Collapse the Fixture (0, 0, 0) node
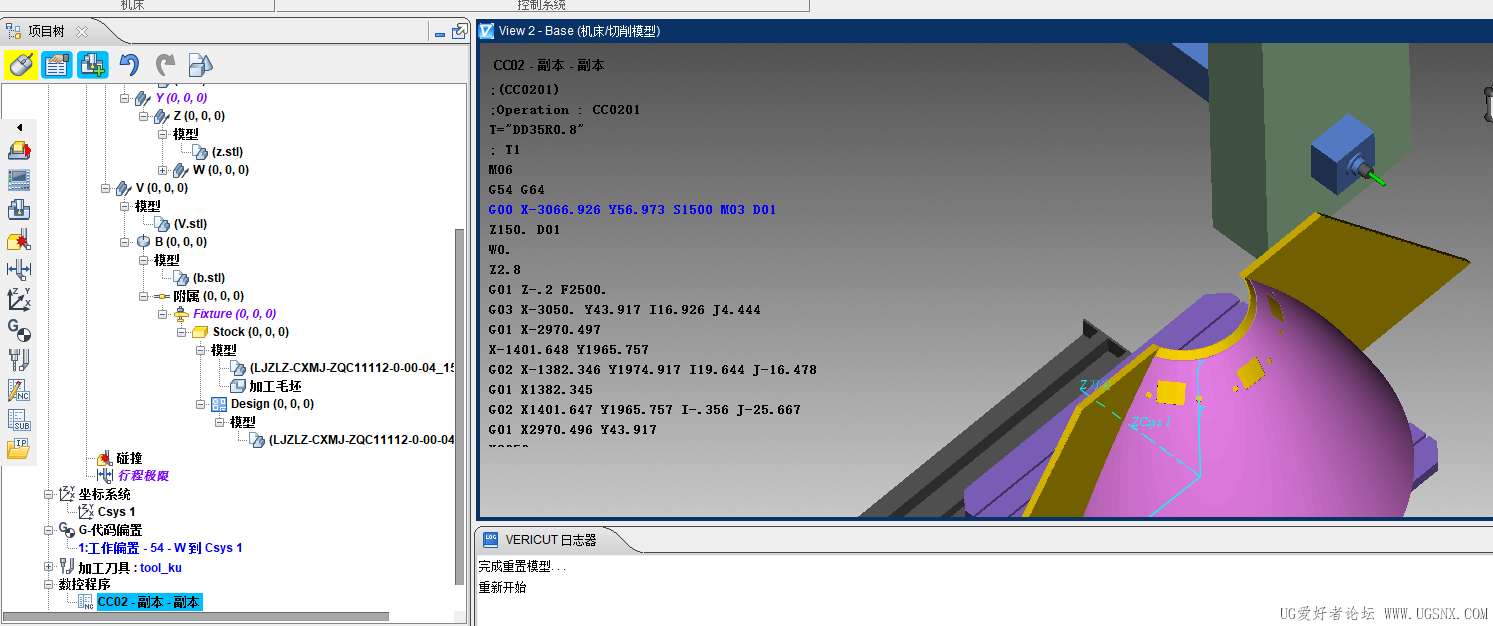Screen dimensions: 1493x626 tap(163, 314)
